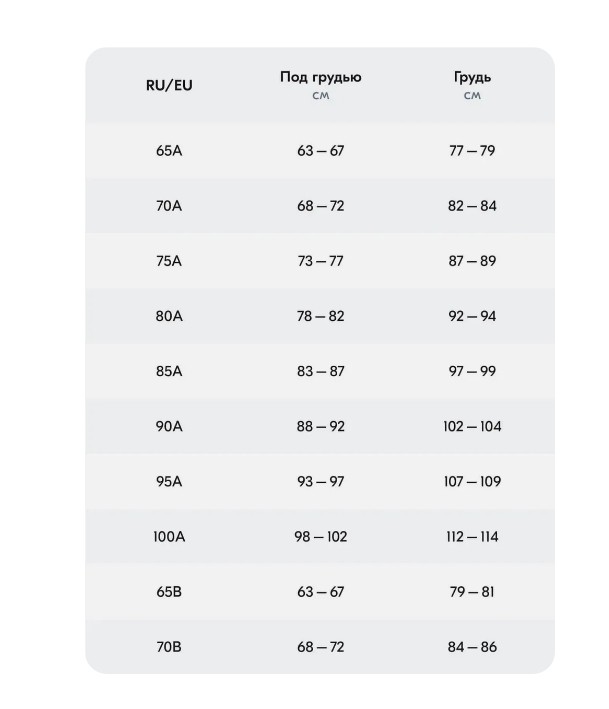The width and height of the screenshot is (609, 709).
Task: Select the 65B size cell
Action: pos(169,592)
